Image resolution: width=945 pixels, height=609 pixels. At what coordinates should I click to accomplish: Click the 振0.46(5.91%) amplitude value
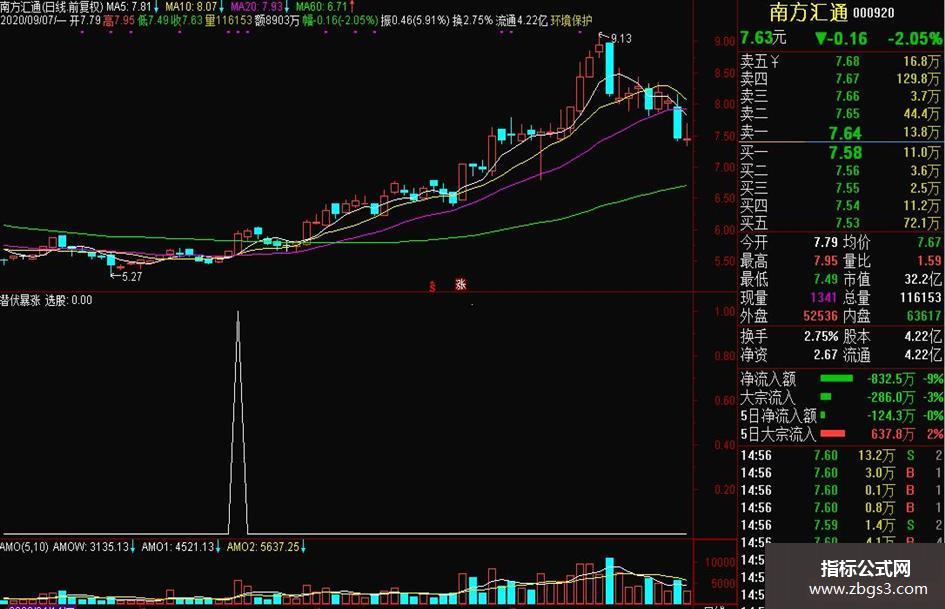tap(415, 21)
